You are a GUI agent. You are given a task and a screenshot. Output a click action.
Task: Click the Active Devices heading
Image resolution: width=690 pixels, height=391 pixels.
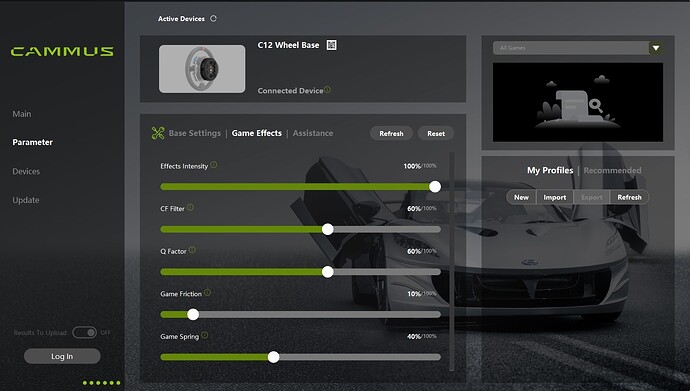click(x=181, y=18)
